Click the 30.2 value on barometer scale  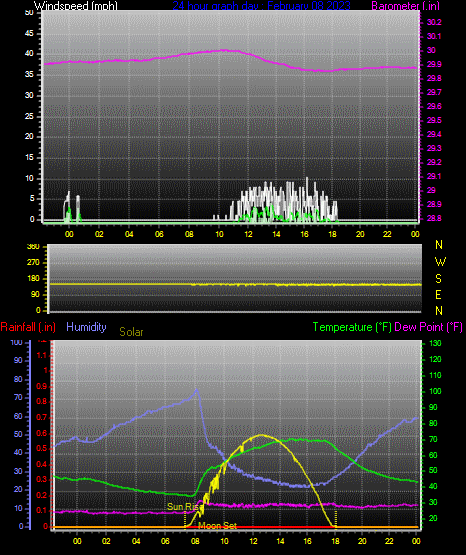434,22
